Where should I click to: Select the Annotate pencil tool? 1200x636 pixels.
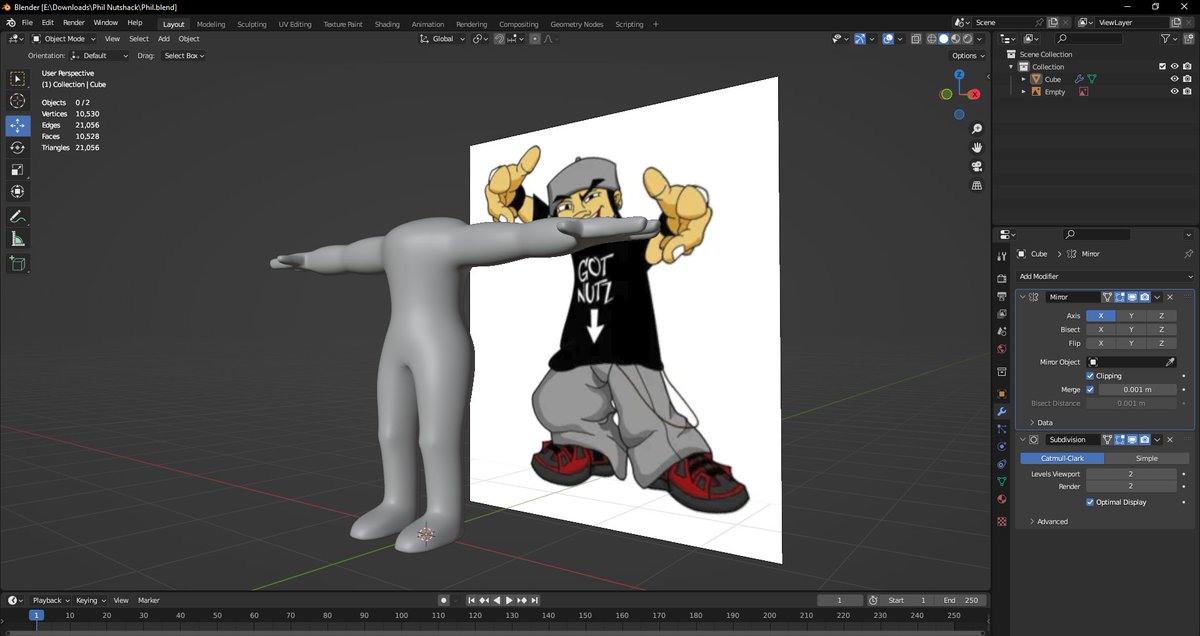18,217
